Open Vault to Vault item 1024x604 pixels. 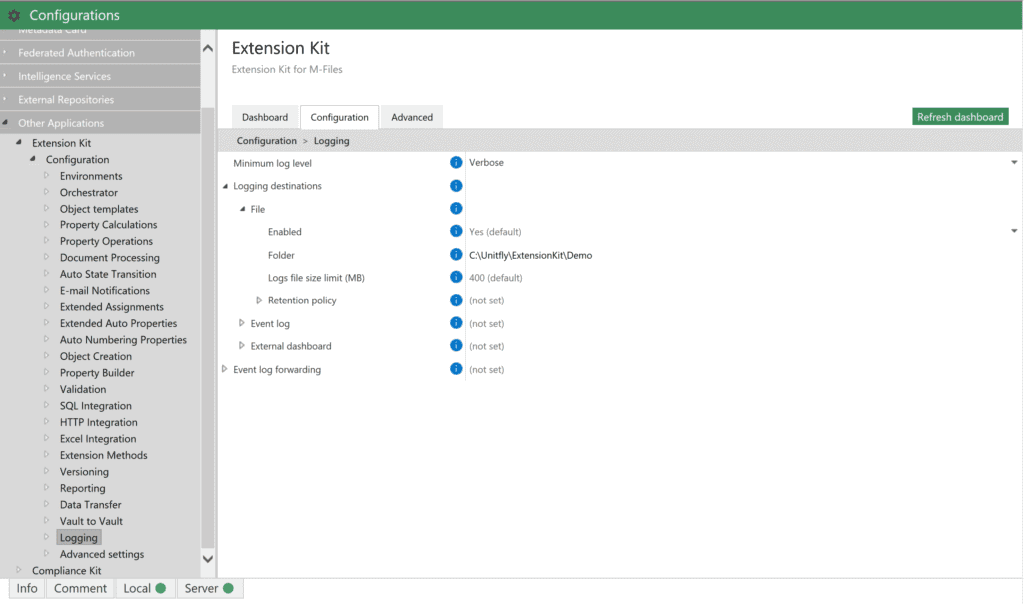(91, 521)
